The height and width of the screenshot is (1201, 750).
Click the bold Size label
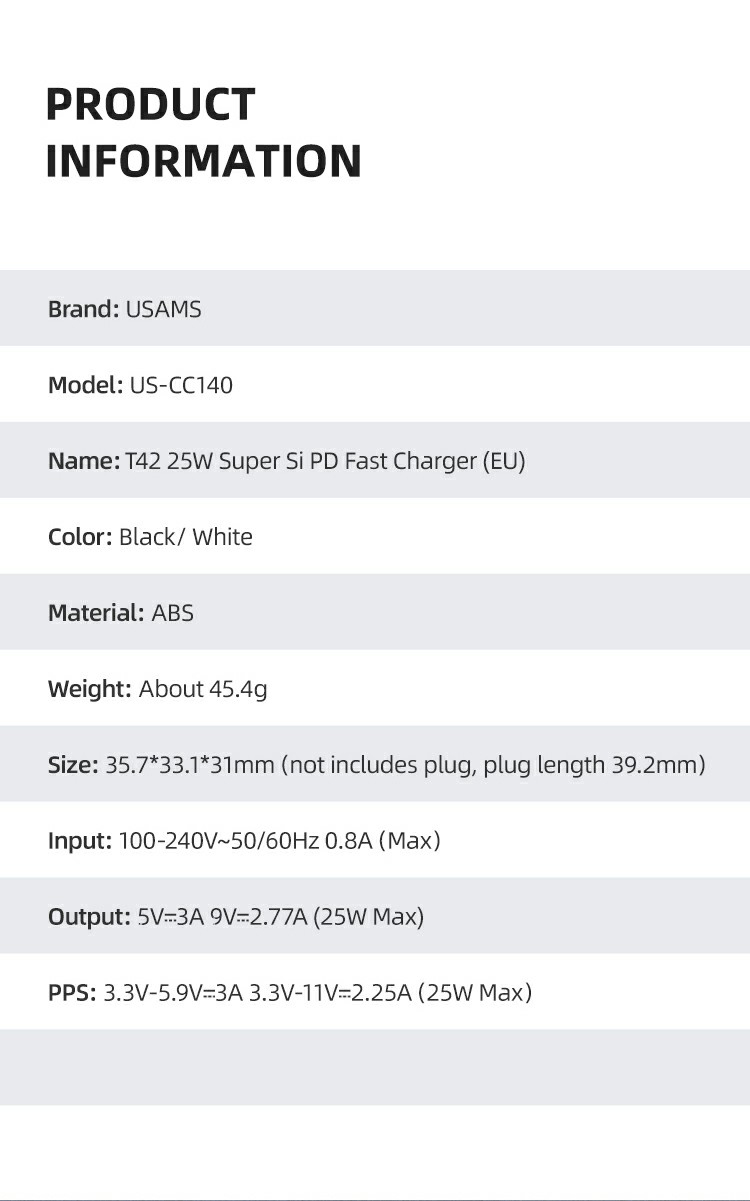pyautogui.click(x=73, y=765)
